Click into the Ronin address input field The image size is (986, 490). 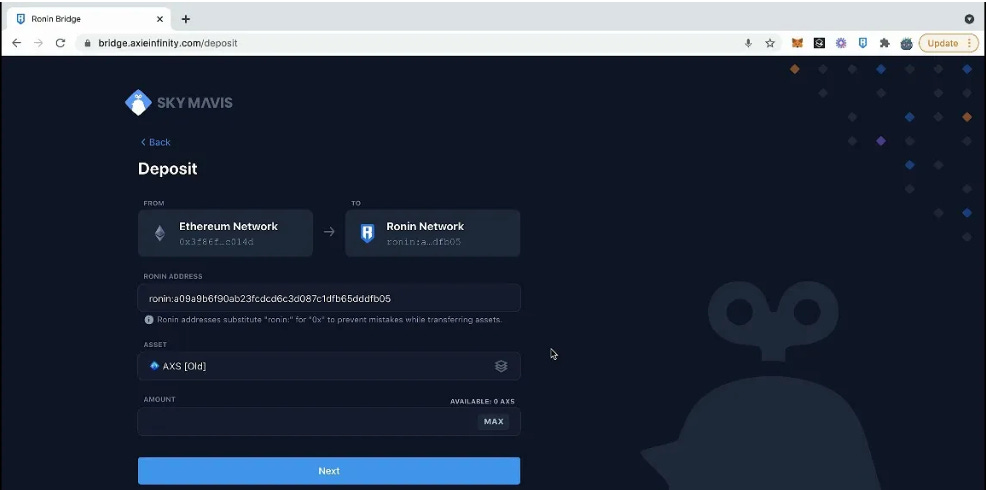pos(329,298)
